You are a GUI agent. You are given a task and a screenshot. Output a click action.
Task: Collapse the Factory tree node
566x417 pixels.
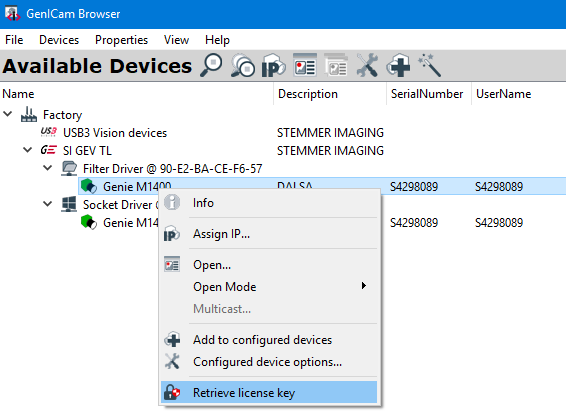(x=8, y=114)
